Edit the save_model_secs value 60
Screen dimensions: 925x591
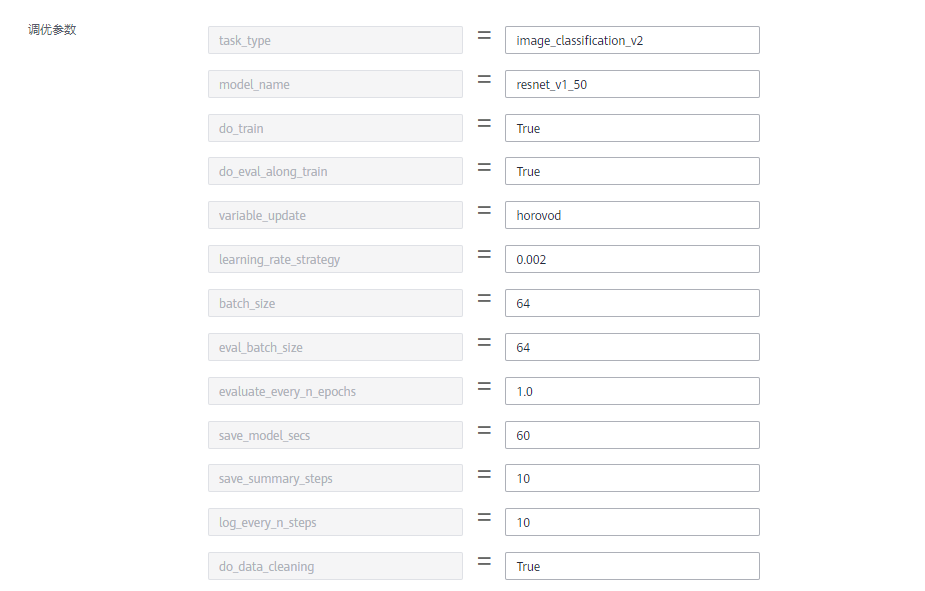click(631, 435)
